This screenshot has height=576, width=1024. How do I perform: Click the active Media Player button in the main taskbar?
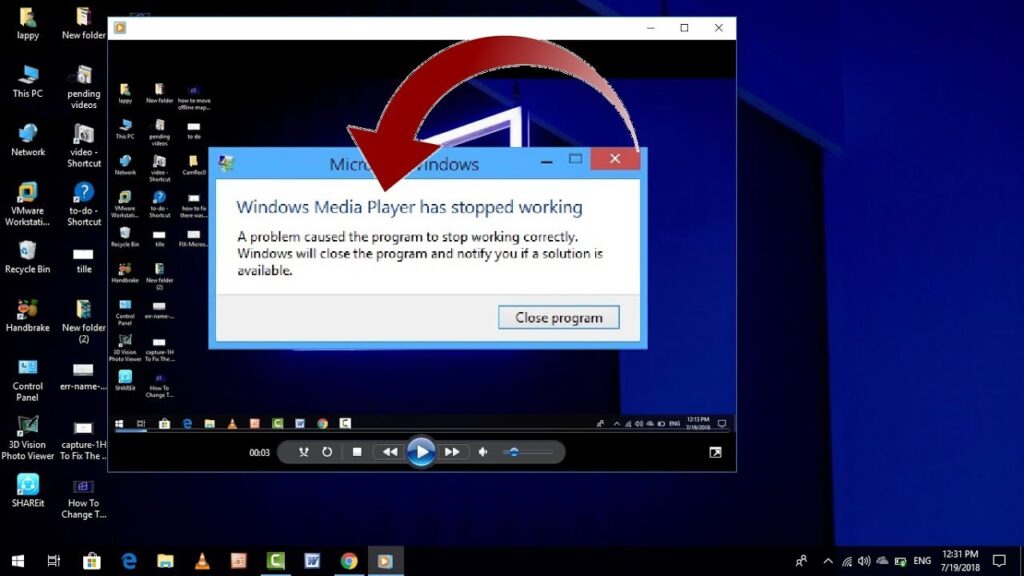tap(385, 561)
